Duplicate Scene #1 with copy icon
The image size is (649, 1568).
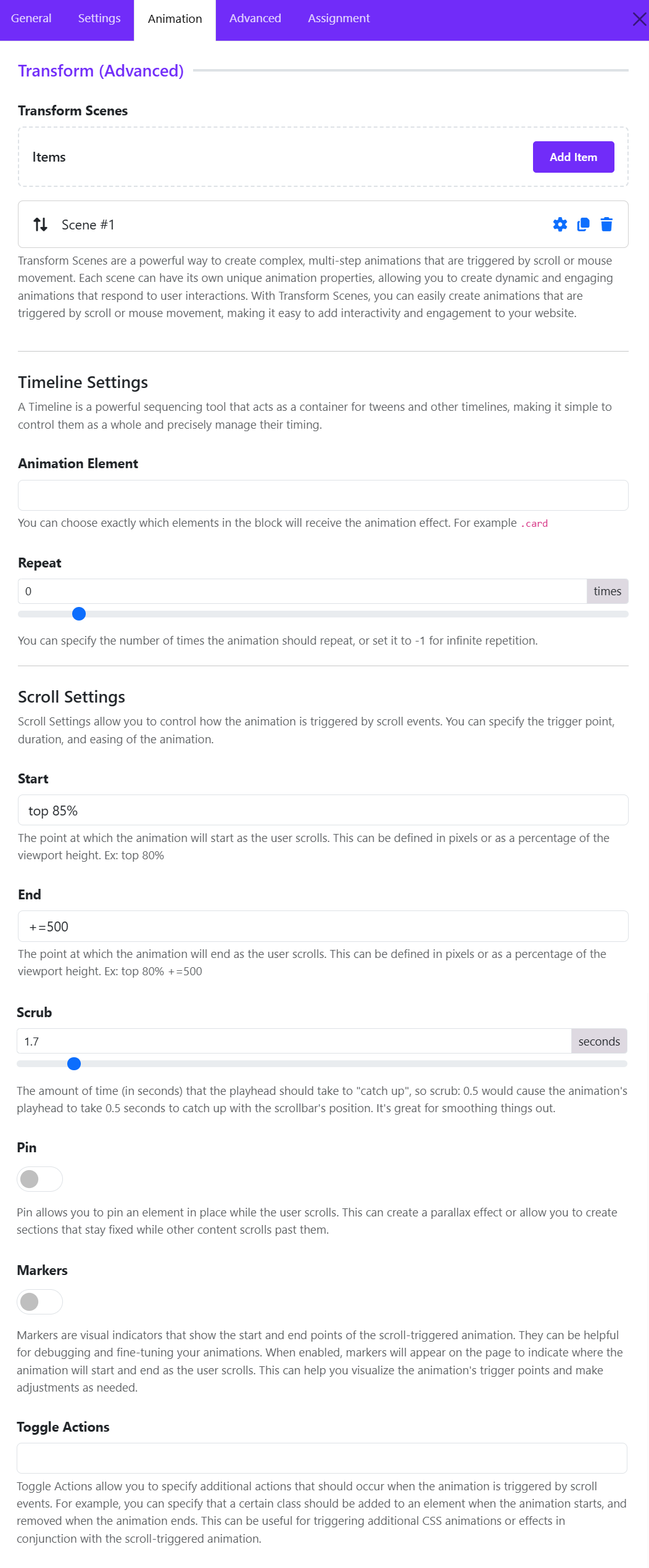pyautogui.click(x=583, y=225)
